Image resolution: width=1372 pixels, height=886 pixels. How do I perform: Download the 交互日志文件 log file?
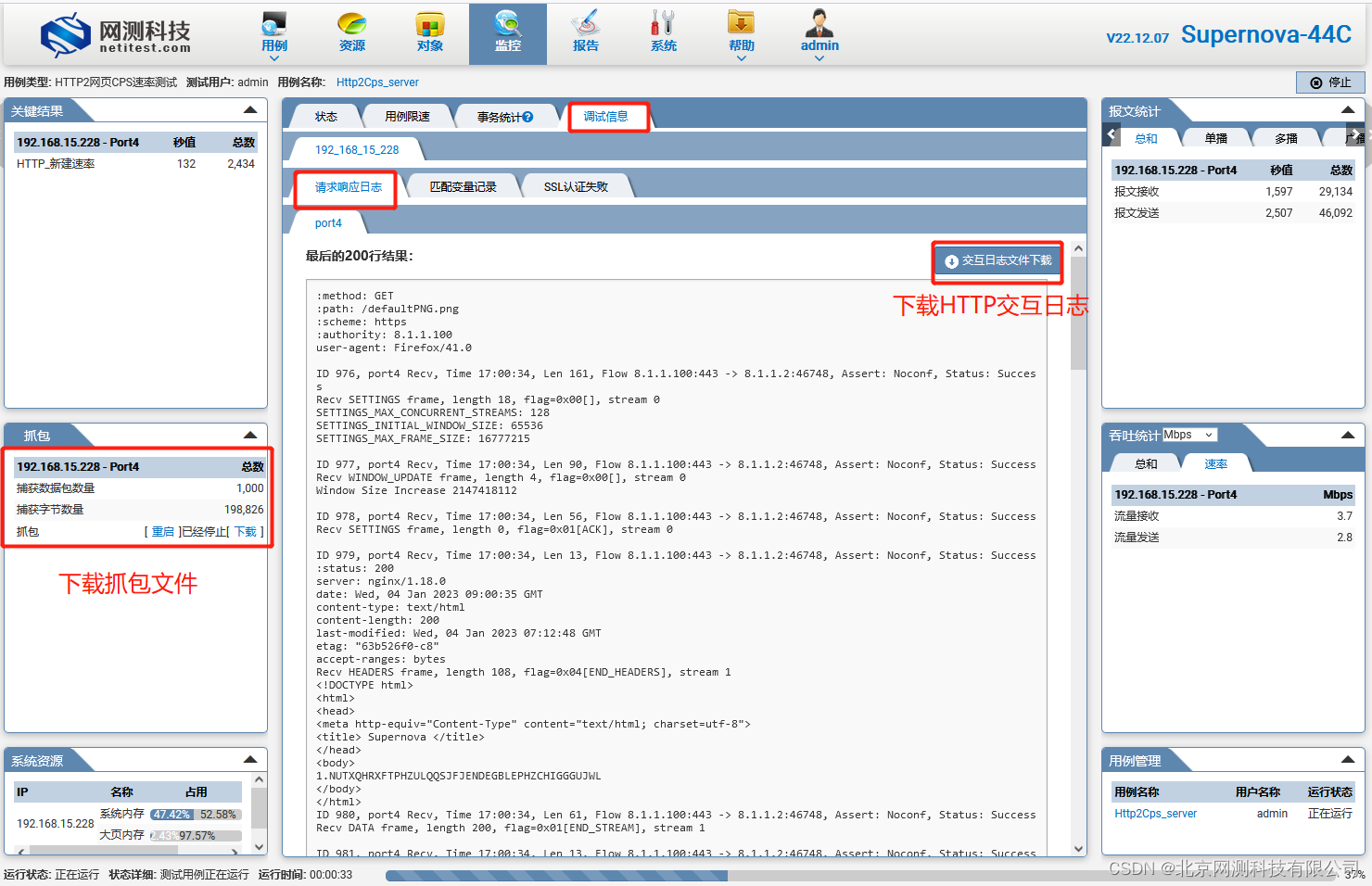997,261
